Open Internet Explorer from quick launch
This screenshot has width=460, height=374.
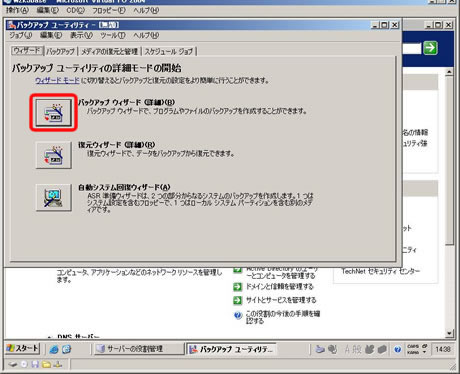[x=54, y=349]
